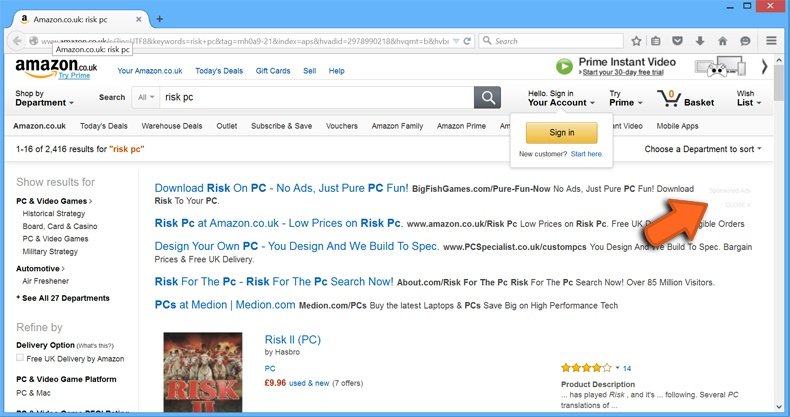This screenshot has width=790, height=417.
Task: Open Choose a Department to sort dropdown
Action: 703,149
